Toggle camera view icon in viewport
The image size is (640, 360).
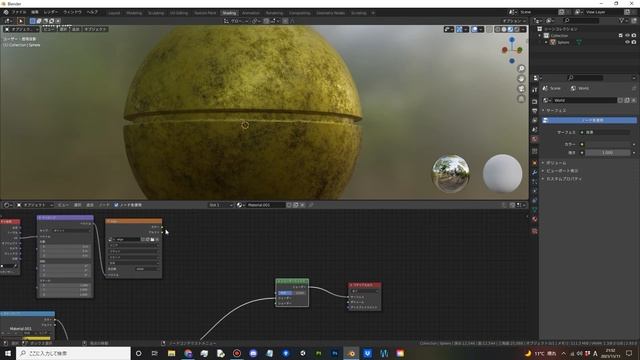click(x=521, y=89)
